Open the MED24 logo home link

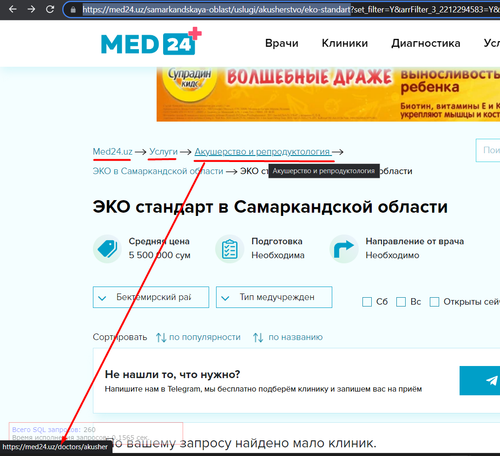click(x=151, y=42)
